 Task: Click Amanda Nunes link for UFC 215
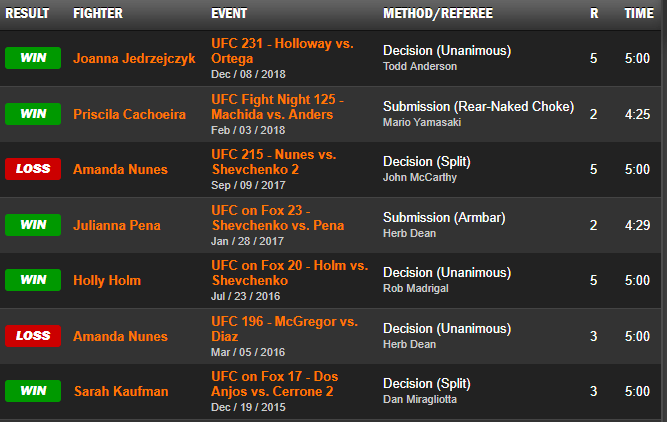coord(113,170)
